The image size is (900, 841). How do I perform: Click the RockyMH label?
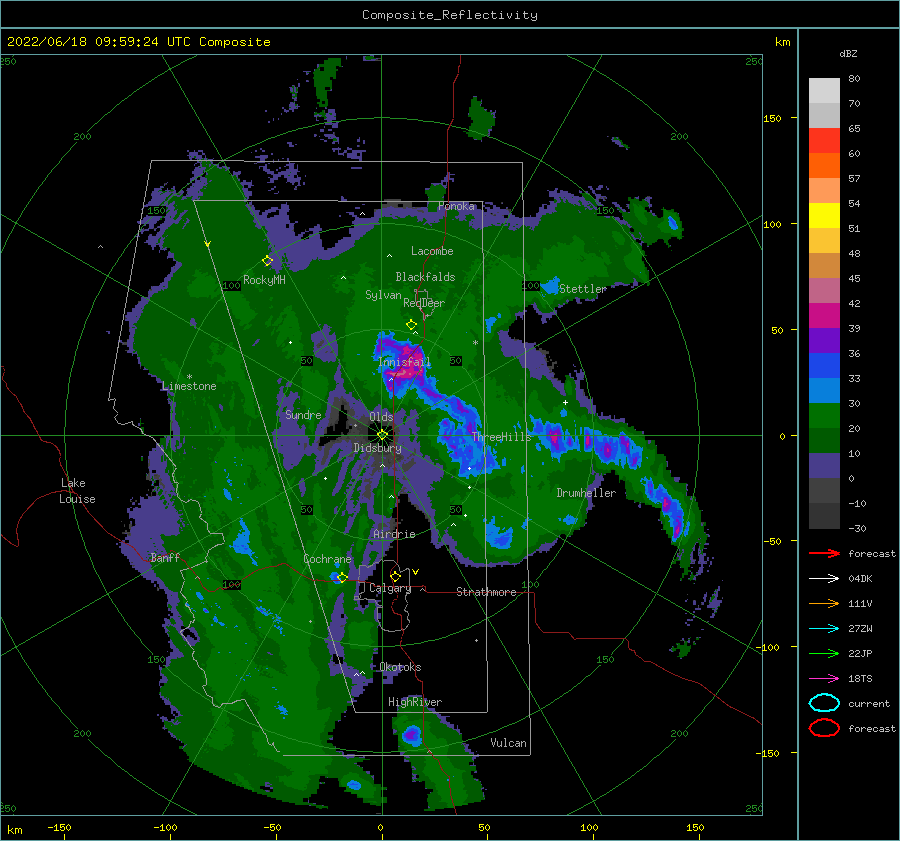click(264, 280)
